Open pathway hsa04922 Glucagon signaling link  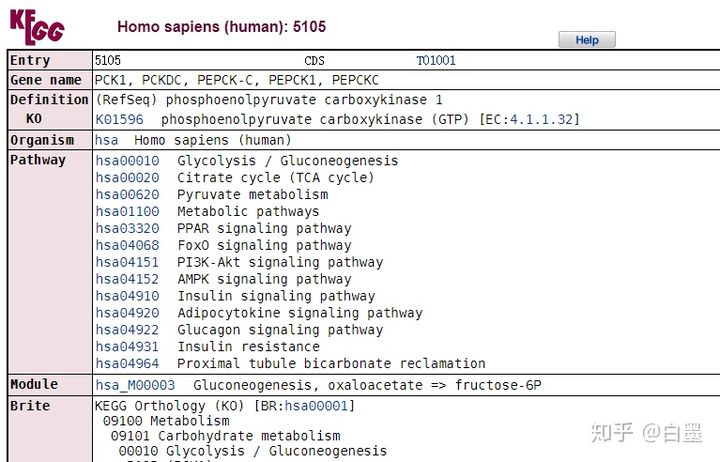coord(127,330)
